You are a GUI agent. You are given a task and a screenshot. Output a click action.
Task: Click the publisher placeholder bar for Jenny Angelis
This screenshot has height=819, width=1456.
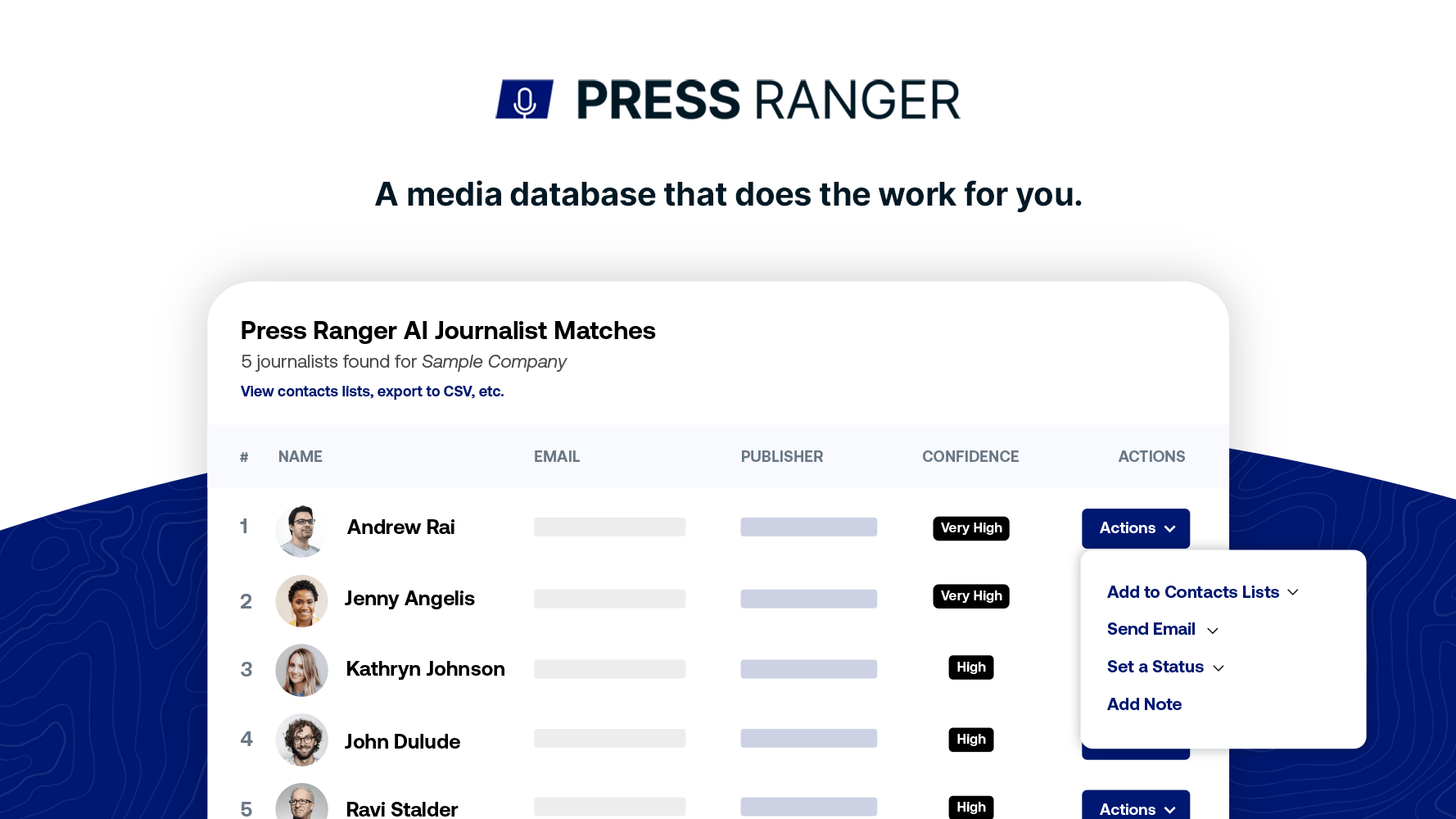pos(808,599)
